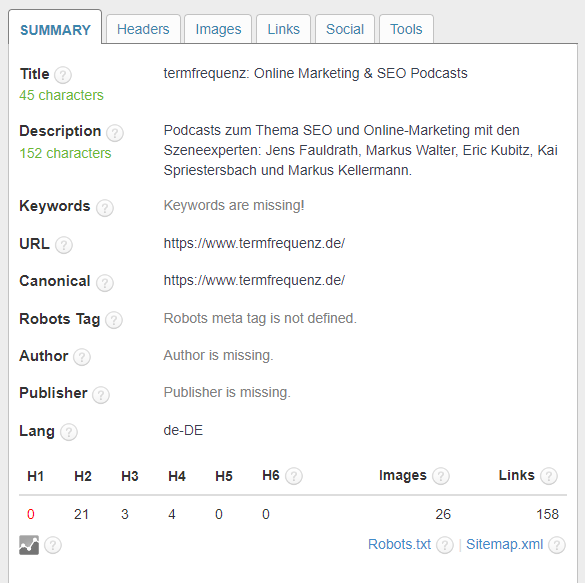Click the H1 column header

(x=35, y=476)
